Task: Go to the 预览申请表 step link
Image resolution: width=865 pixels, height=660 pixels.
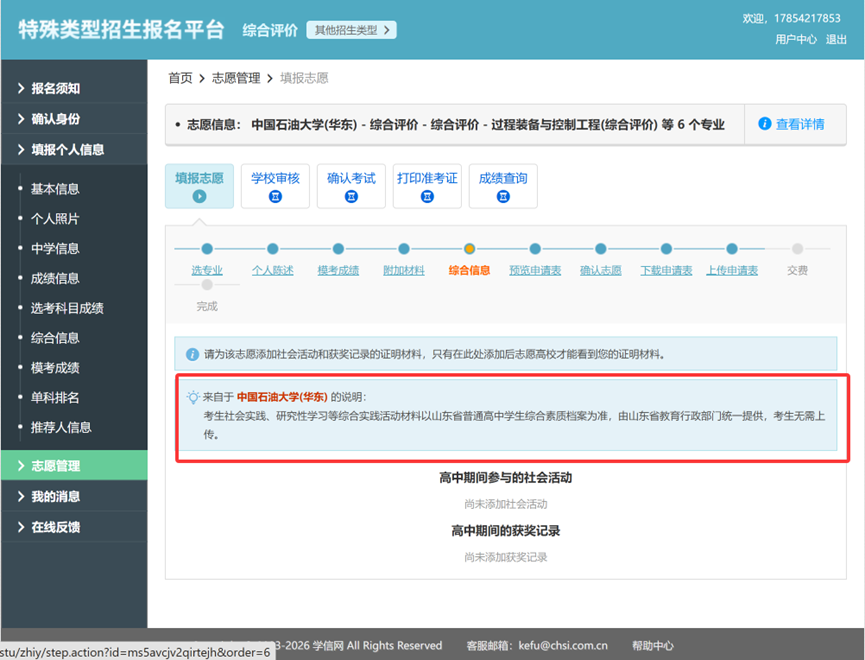Action: coord(535,270)
